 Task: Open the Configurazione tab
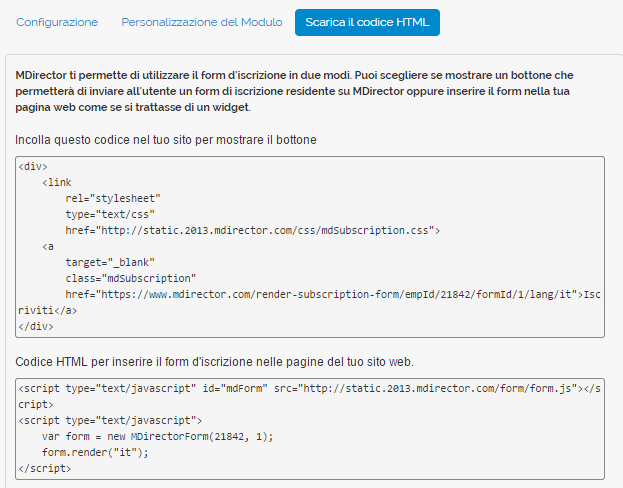point(57,22)
